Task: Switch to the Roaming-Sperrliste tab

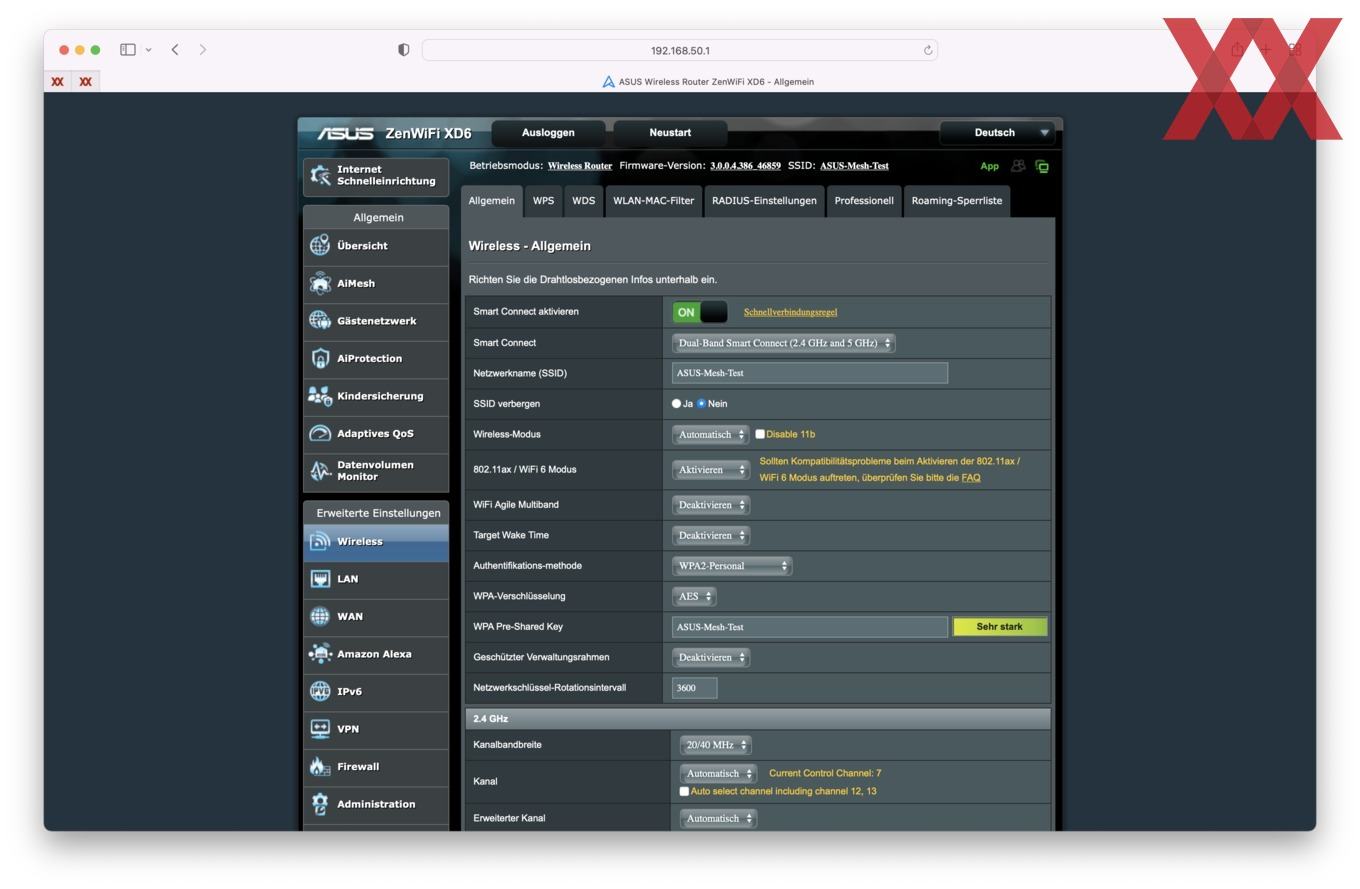Action: [957, 201]
